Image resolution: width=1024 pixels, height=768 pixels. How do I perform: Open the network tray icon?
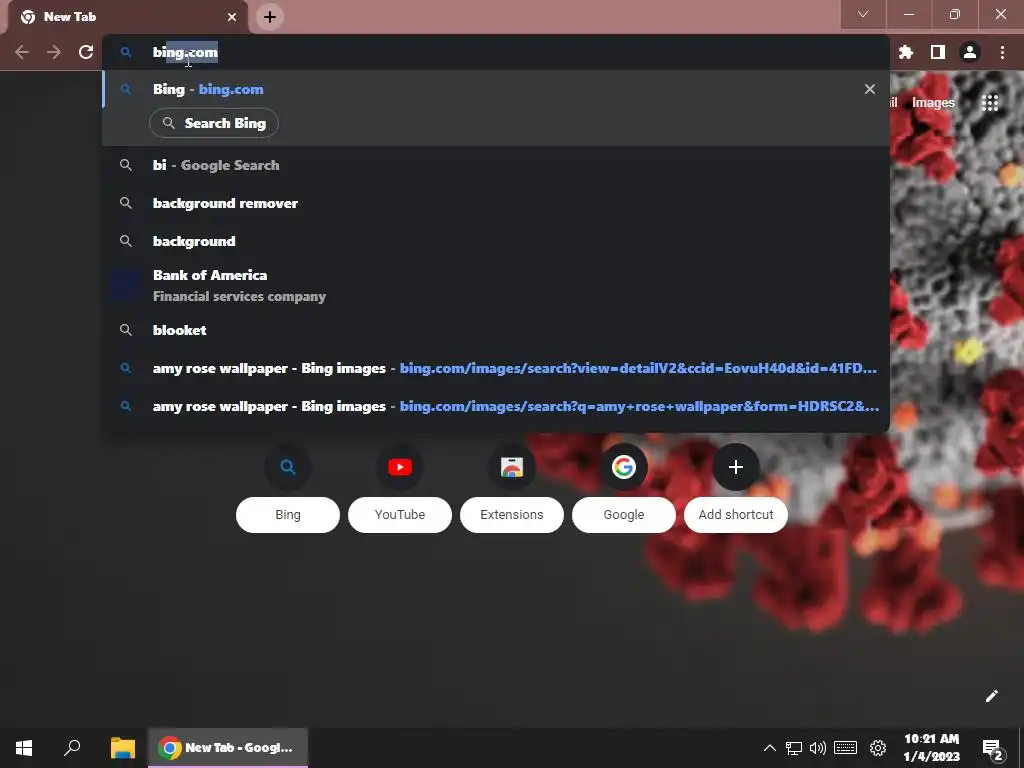tap(793, 748)
